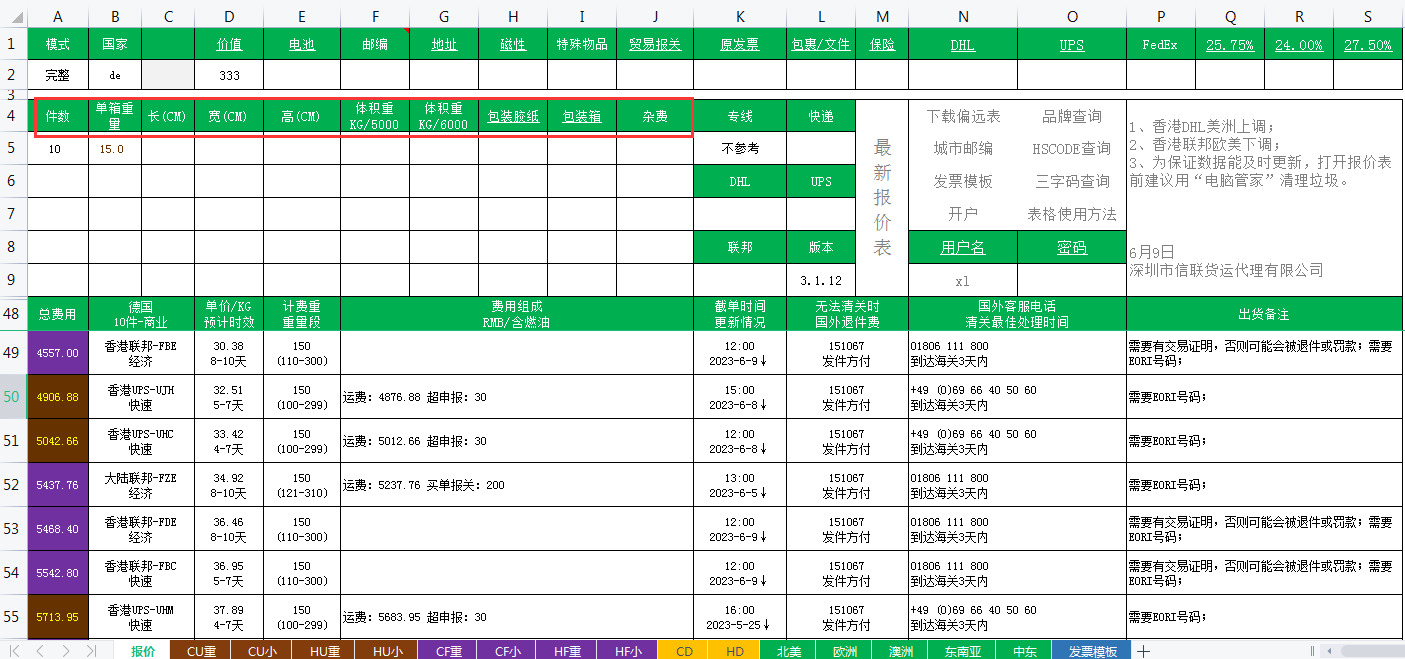The height and width of the screenshot is (659, 1405).
Task: Select column D header
Action: coord(229,15)
